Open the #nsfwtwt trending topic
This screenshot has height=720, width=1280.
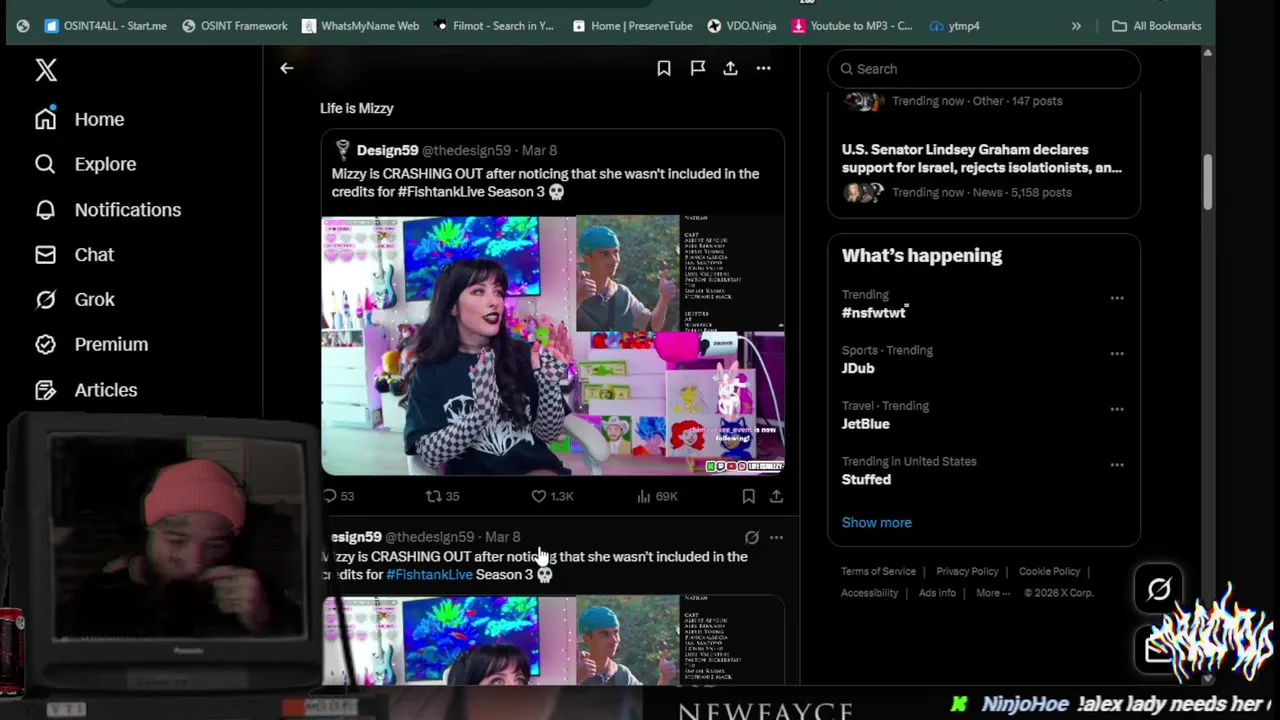[x=874, y=313]
